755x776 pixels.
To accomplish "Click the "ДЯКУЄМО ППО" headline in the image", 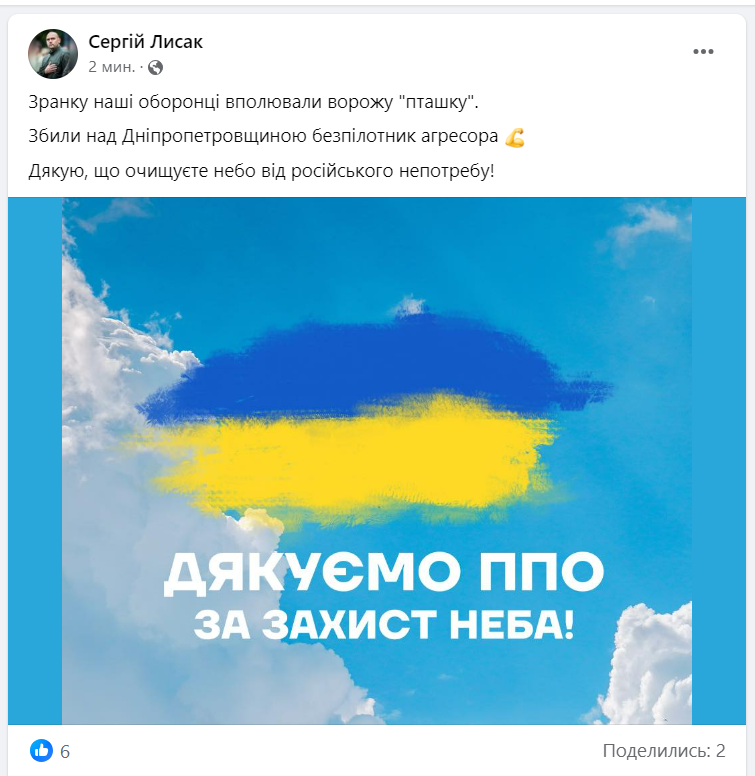I will coord(384,573).
